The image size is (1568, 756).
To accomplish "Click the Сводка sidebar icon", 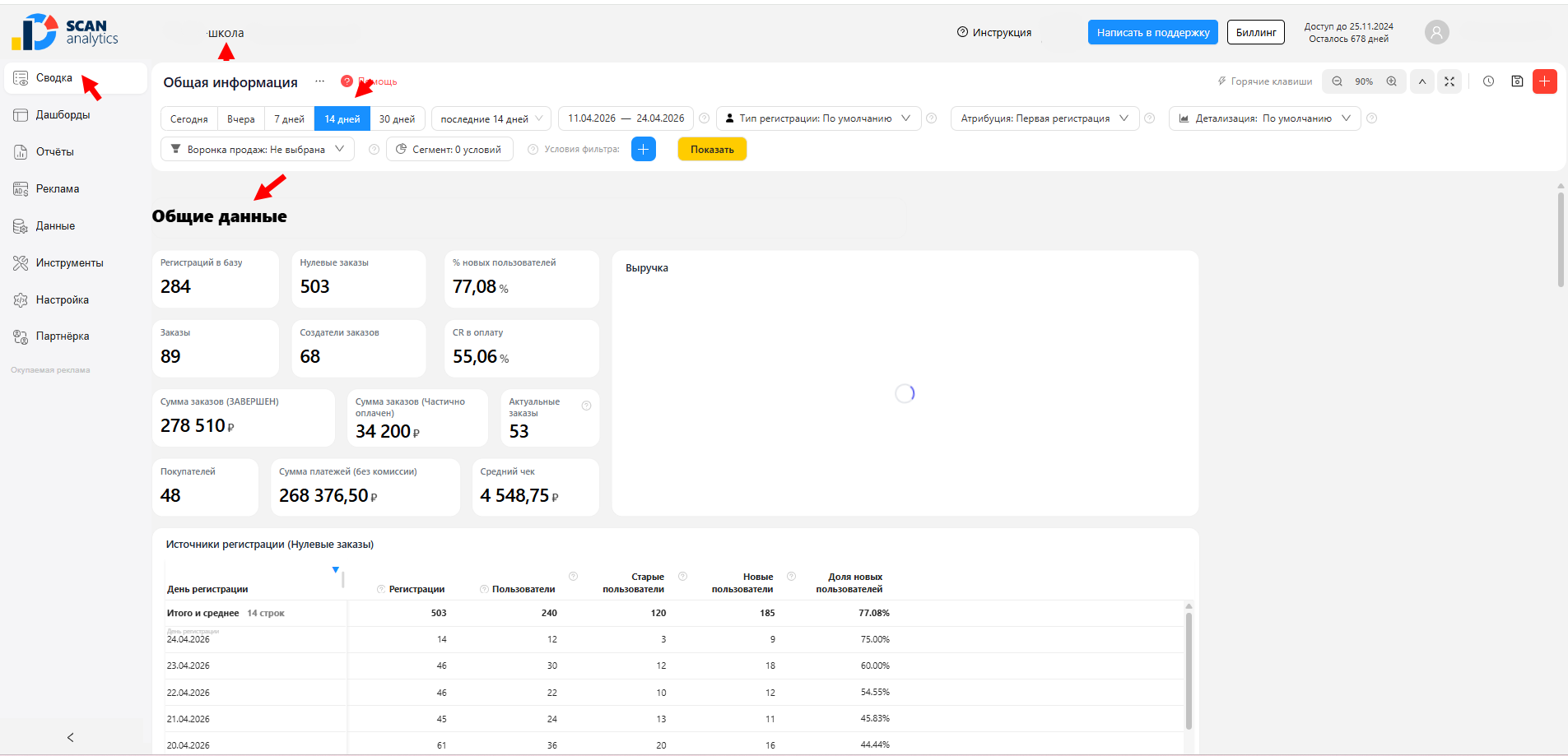I will click(x=21, y=78).
